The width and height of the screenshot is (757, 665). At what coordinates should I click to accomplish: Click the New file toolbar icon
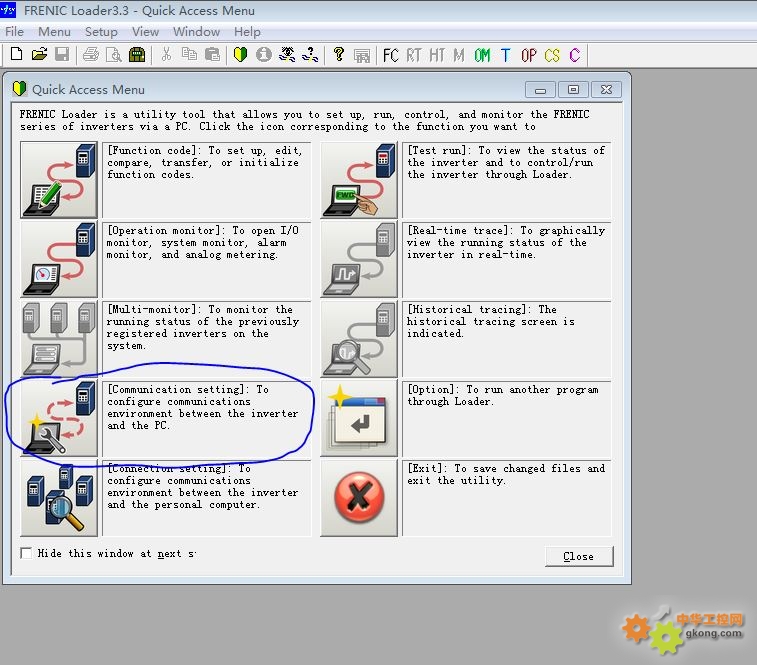16,54
